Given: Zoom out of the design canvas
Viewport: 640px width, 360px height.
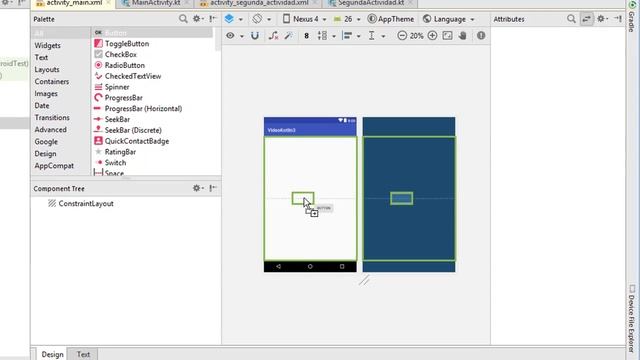Looking at the screenshot, I should [402, 36].
